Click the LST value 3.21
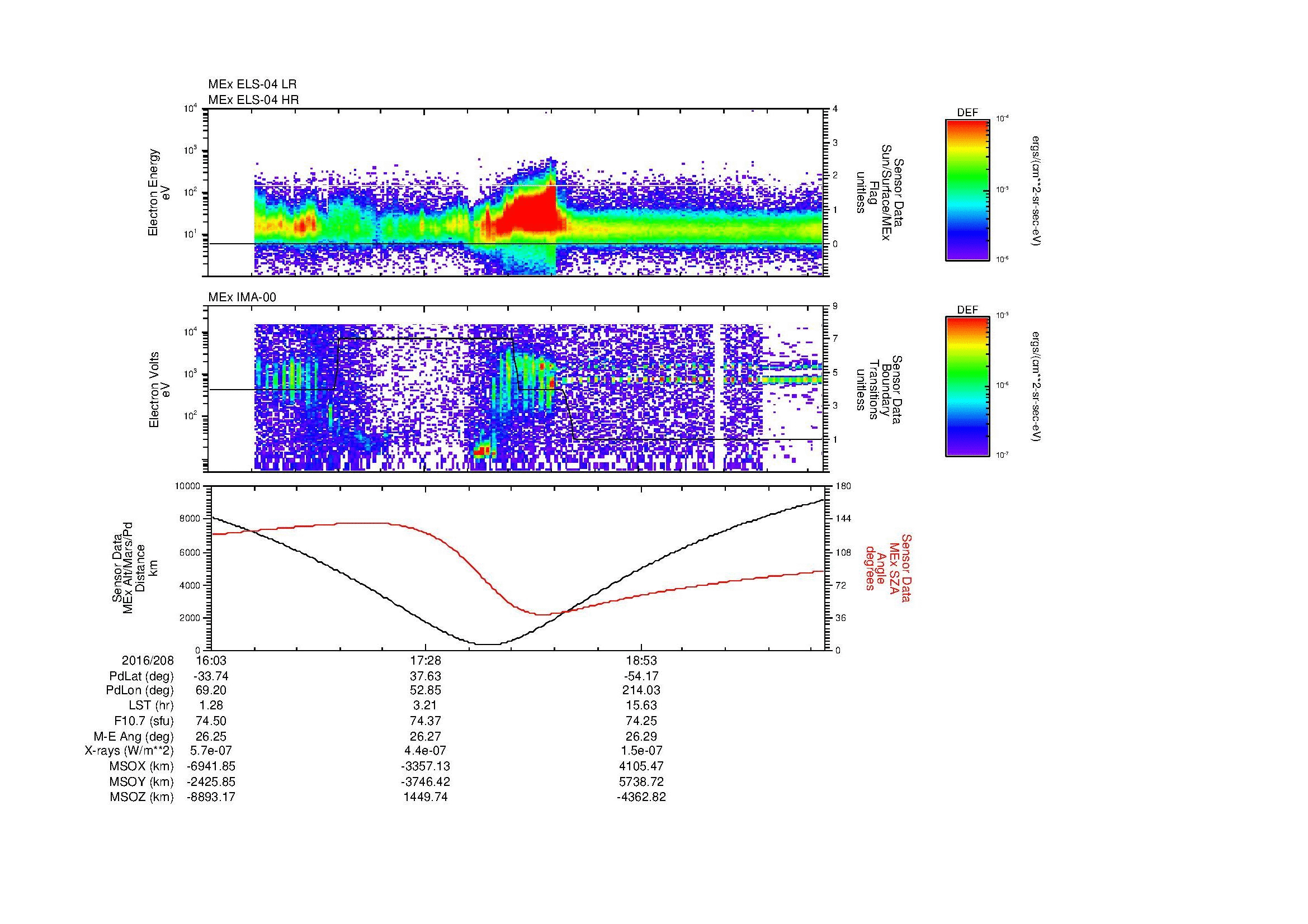Screen dimensions: 1308x924 click(x=426, y=705)
